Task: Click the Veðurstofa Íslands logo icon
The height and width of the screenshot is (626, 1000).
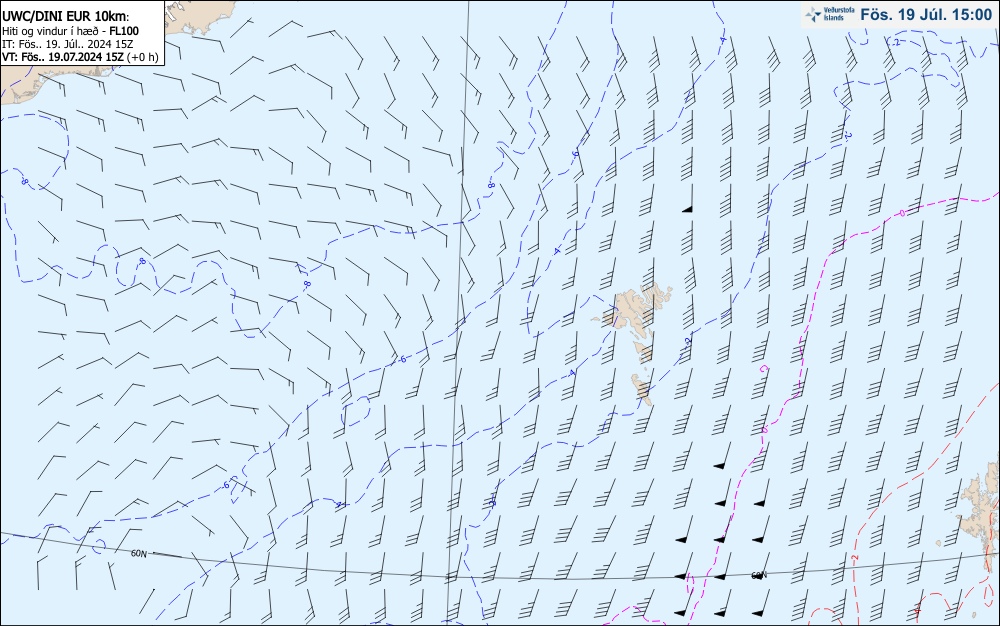Action: (x=813, y=15)
